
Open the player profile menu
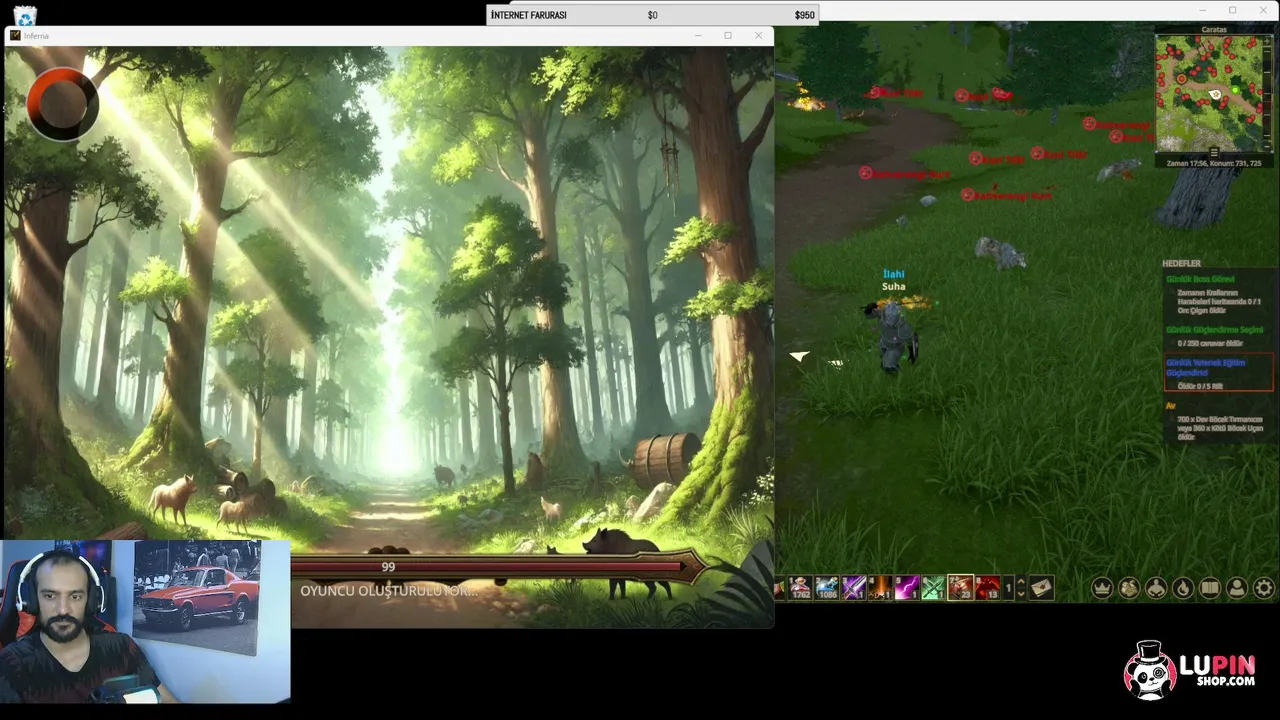point(1237,588)
